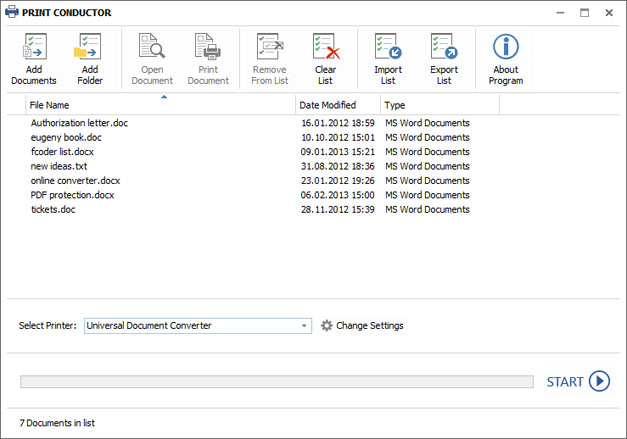Click the Add Documents toolbar icon
Viewport: 627px width, 439px height.
point(34,48)
